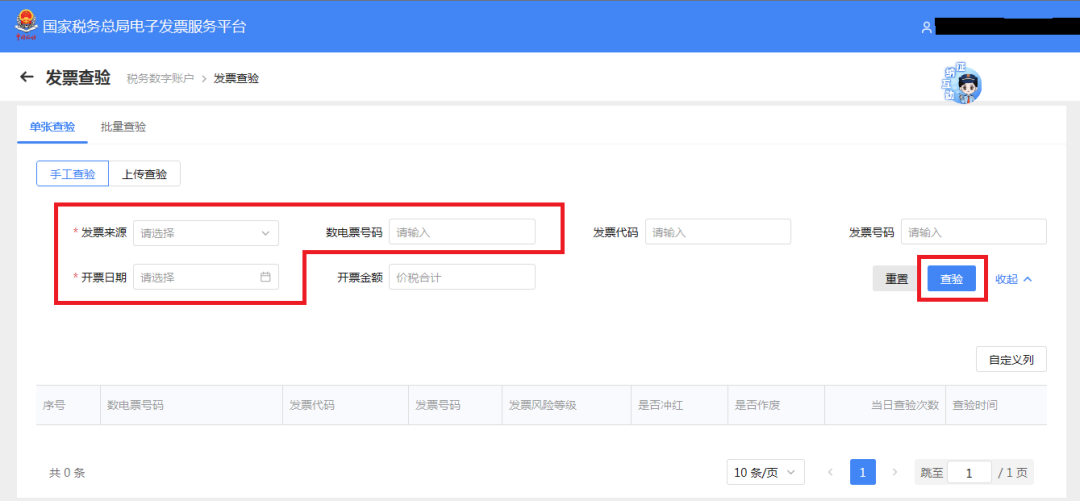Click the 发票查验 breadcrumb item
The image size is (1080, 501).
coord(236,79)
